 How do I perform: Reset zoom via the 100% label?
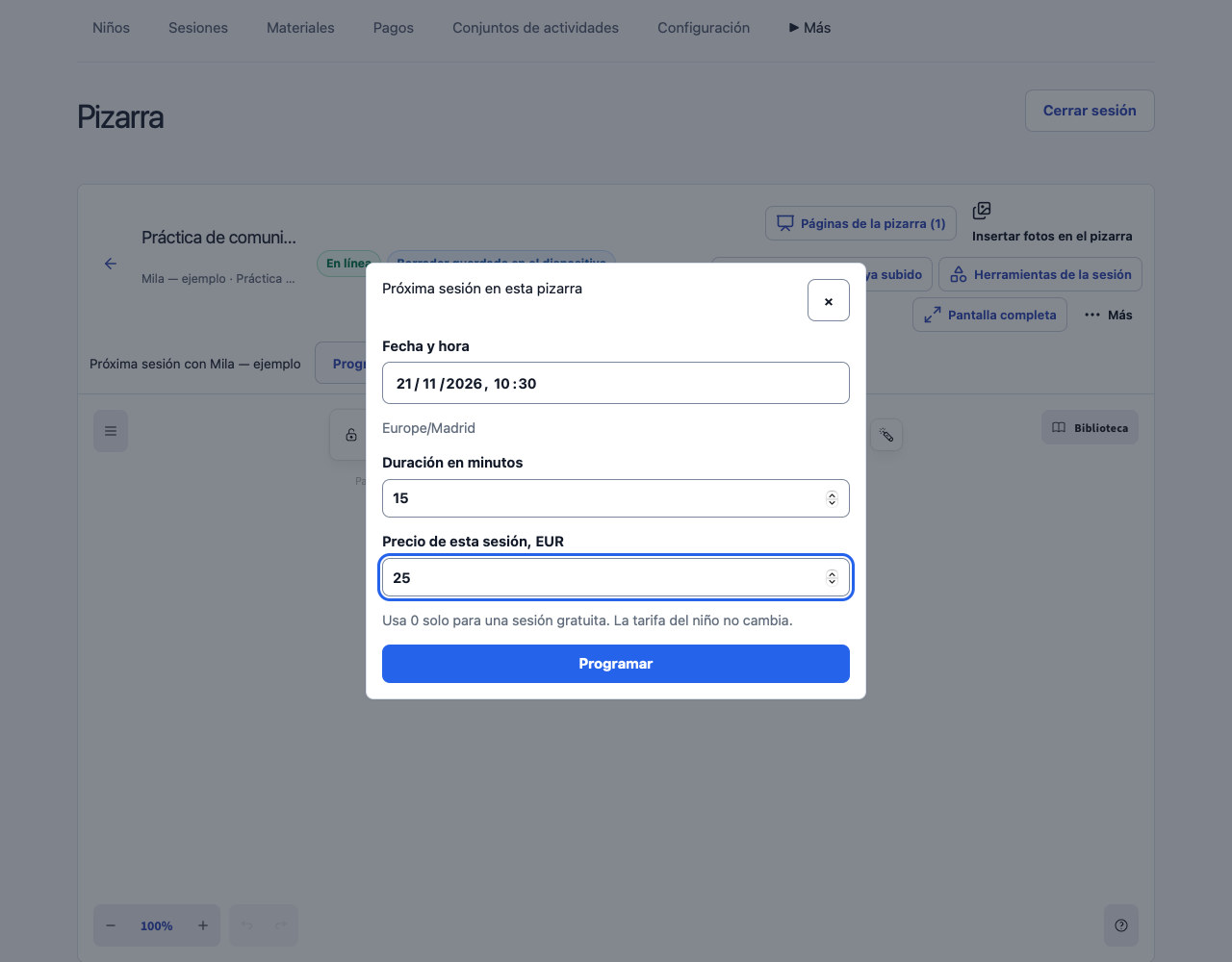point(157,925)
